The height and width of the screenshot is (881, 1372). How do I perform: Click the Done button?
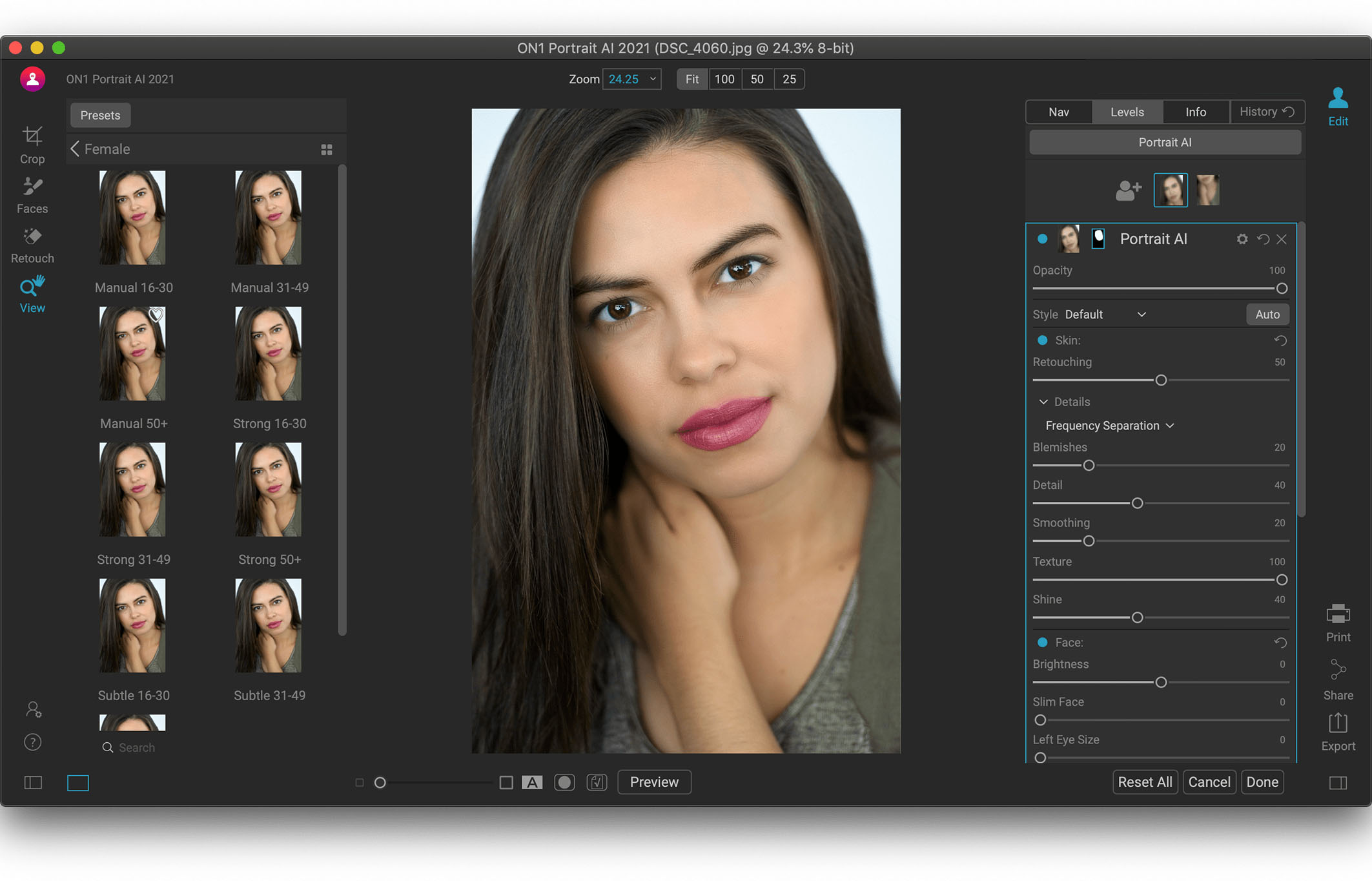pos(1262,782)
